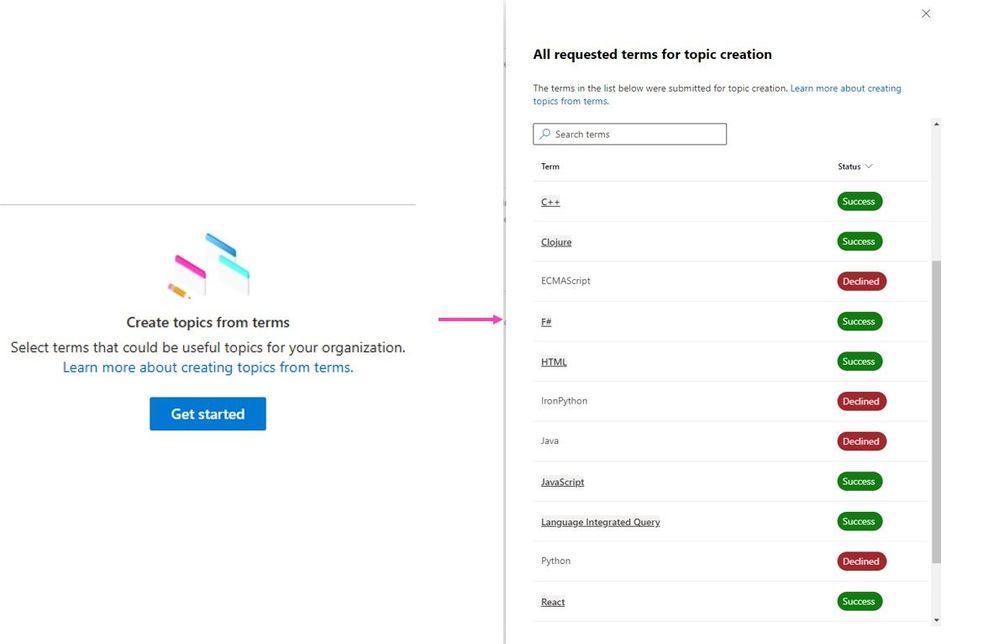This screenshot has height=644, width=999.
Task: Open the F# topic link
Action: [x=546, y=322]
